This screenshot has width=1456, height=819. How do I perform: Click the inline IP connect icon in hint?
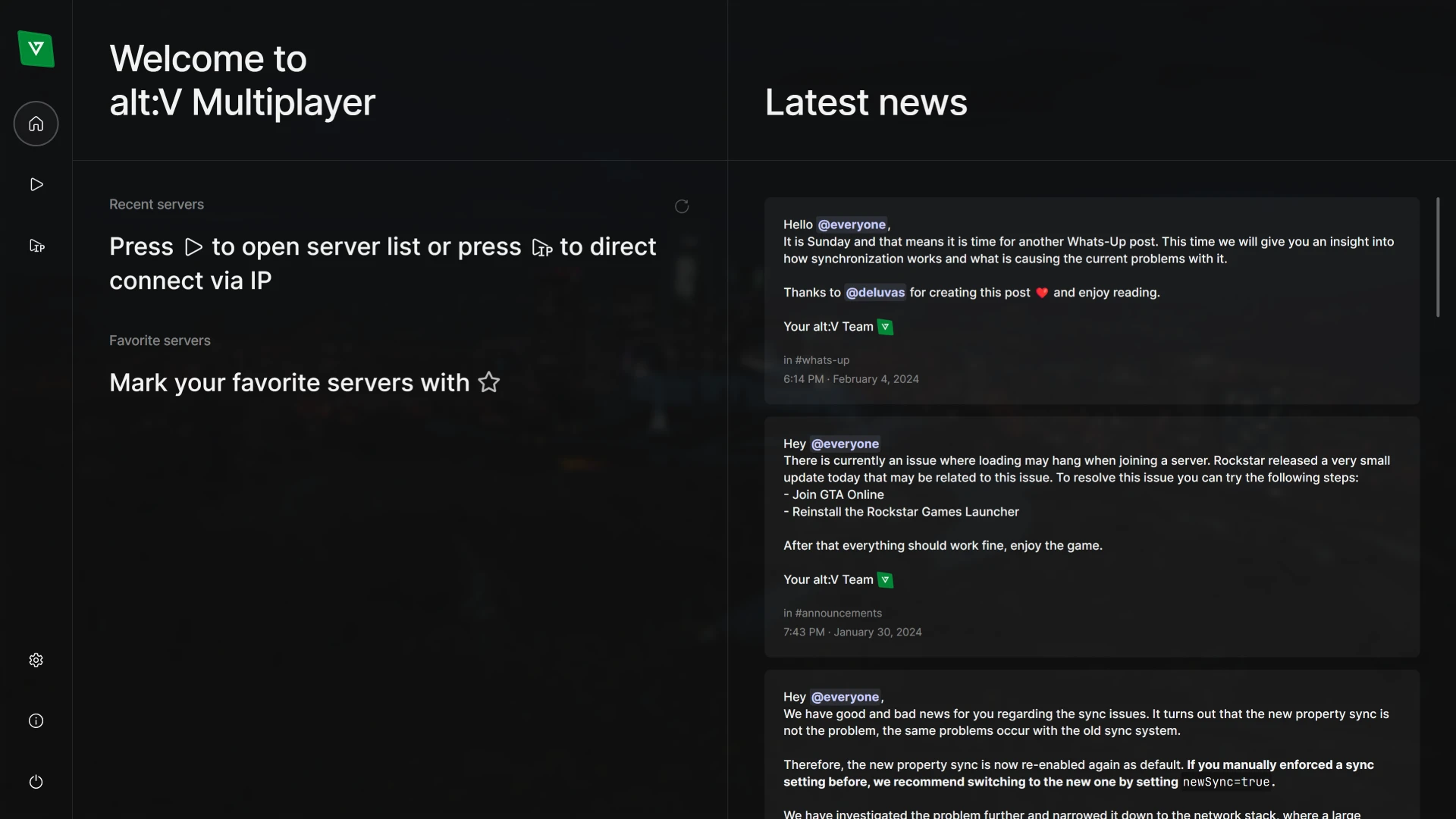(541, 248)
